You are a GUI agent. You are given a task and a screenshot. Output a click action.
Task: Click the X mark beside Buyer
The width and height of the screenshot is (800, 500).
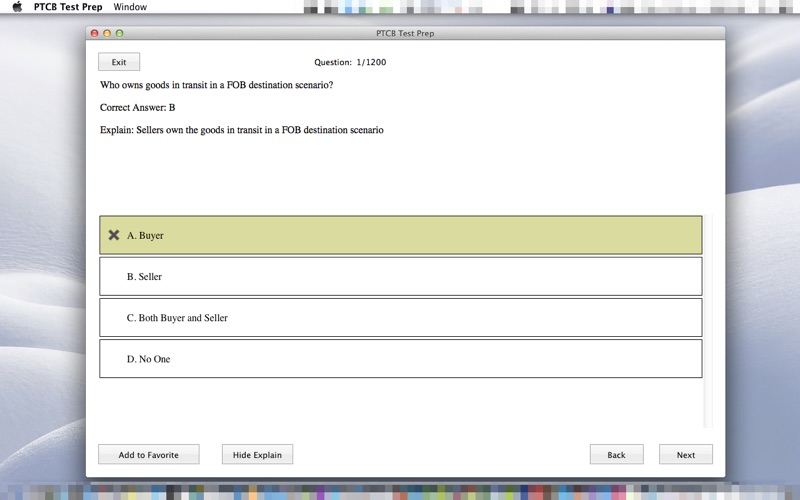(x=114, y=235)
